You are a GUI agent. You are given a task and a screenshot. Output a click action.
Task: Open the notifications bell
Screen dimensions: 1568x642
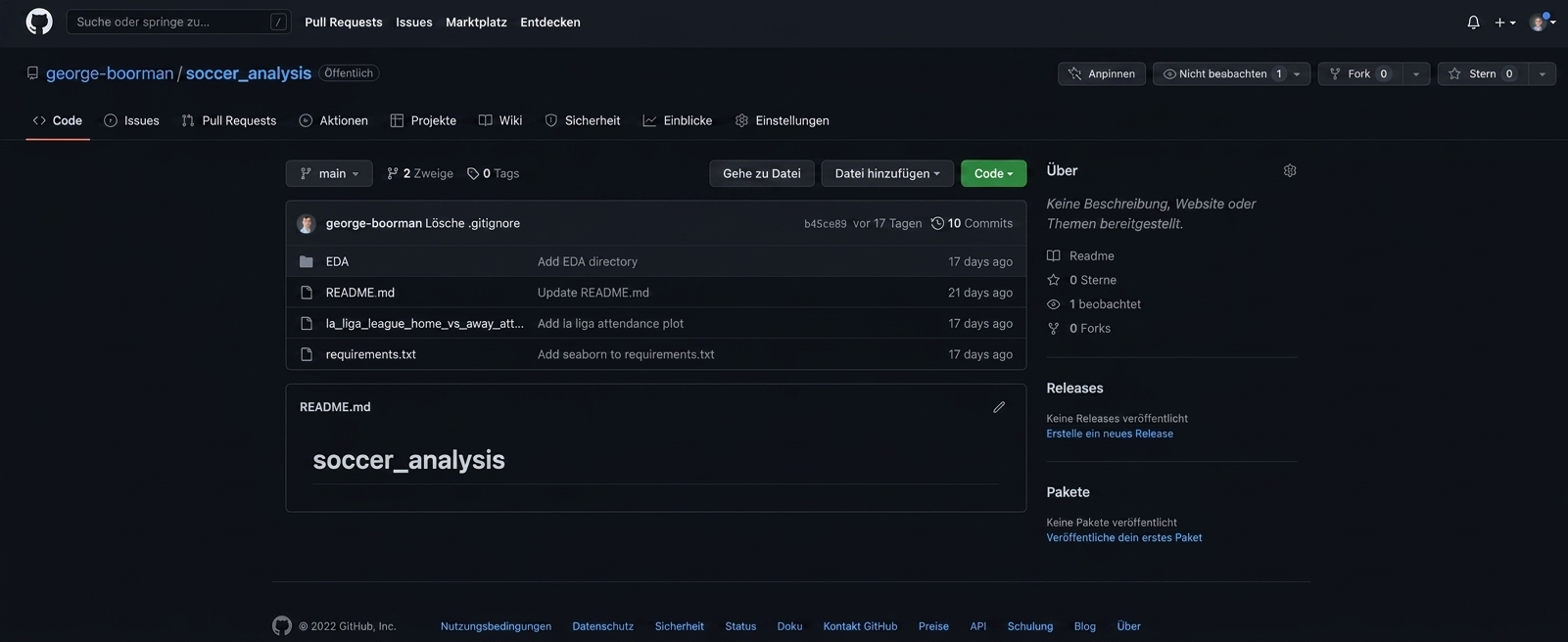1473,22
